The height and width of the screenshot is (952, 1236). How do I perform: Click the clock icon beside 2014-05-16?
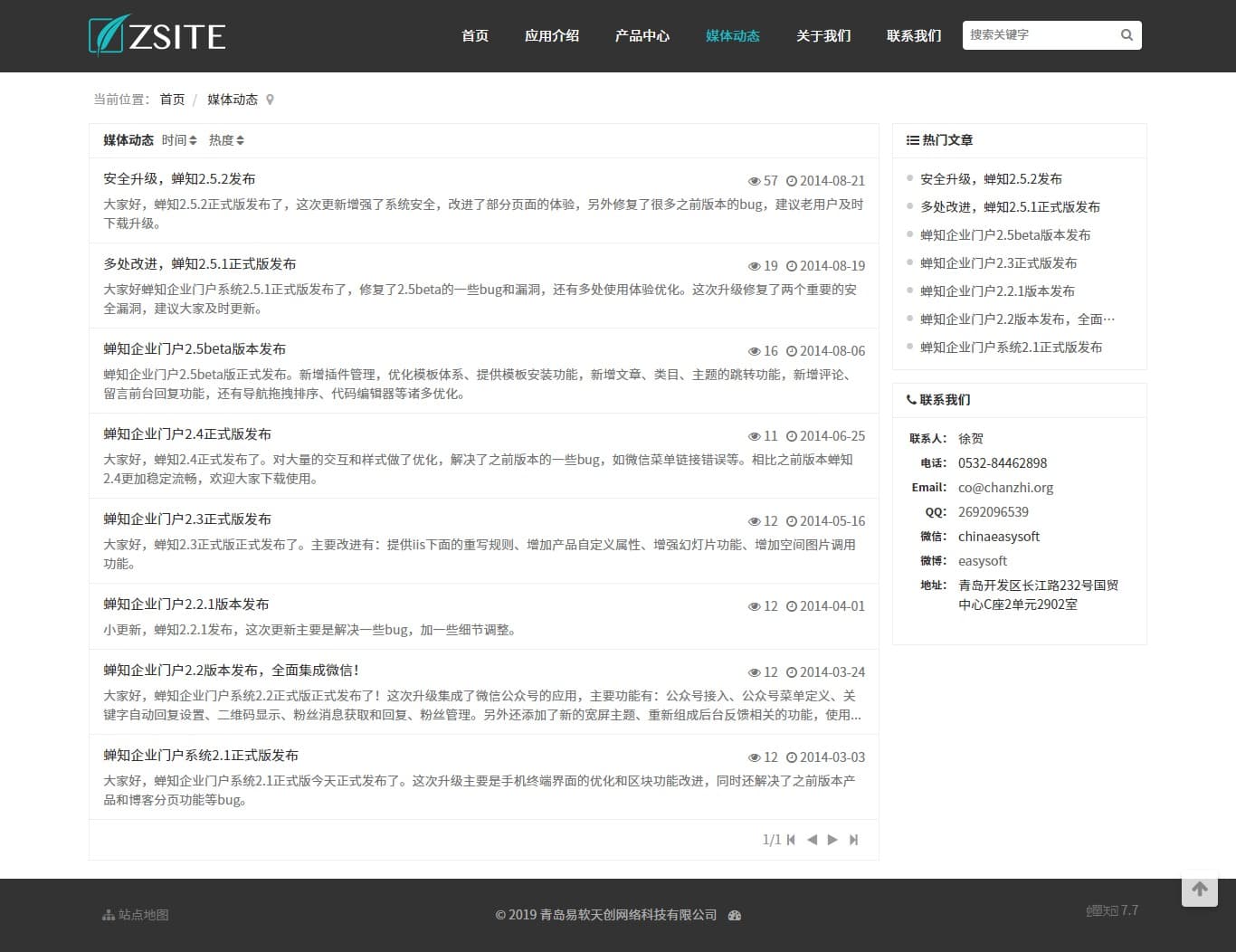(x=792, y=521)
